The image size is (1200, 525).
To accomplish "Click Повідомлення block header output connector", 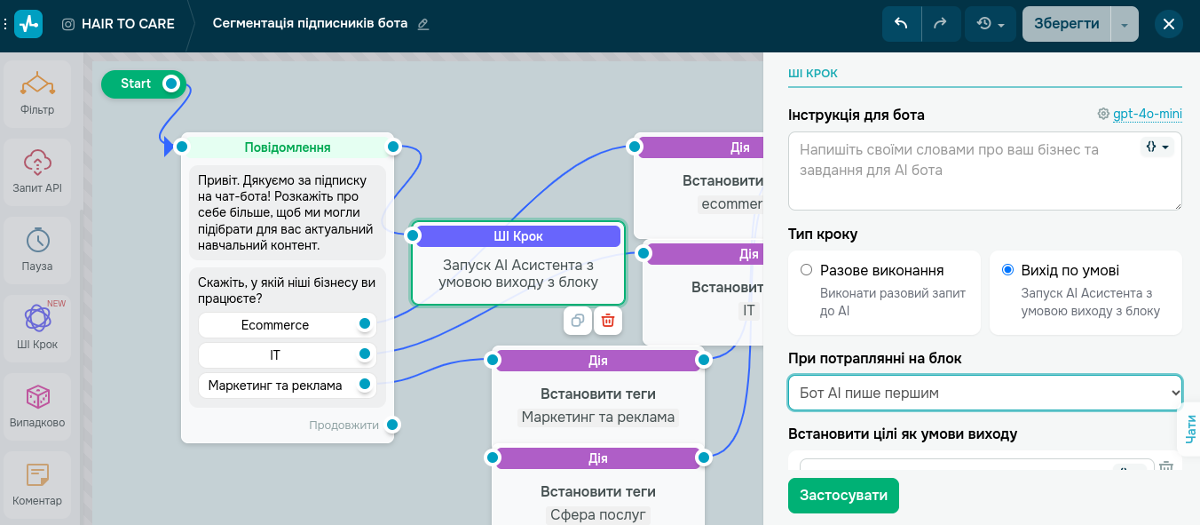I will pyautogui.click(x=393, y=147).
